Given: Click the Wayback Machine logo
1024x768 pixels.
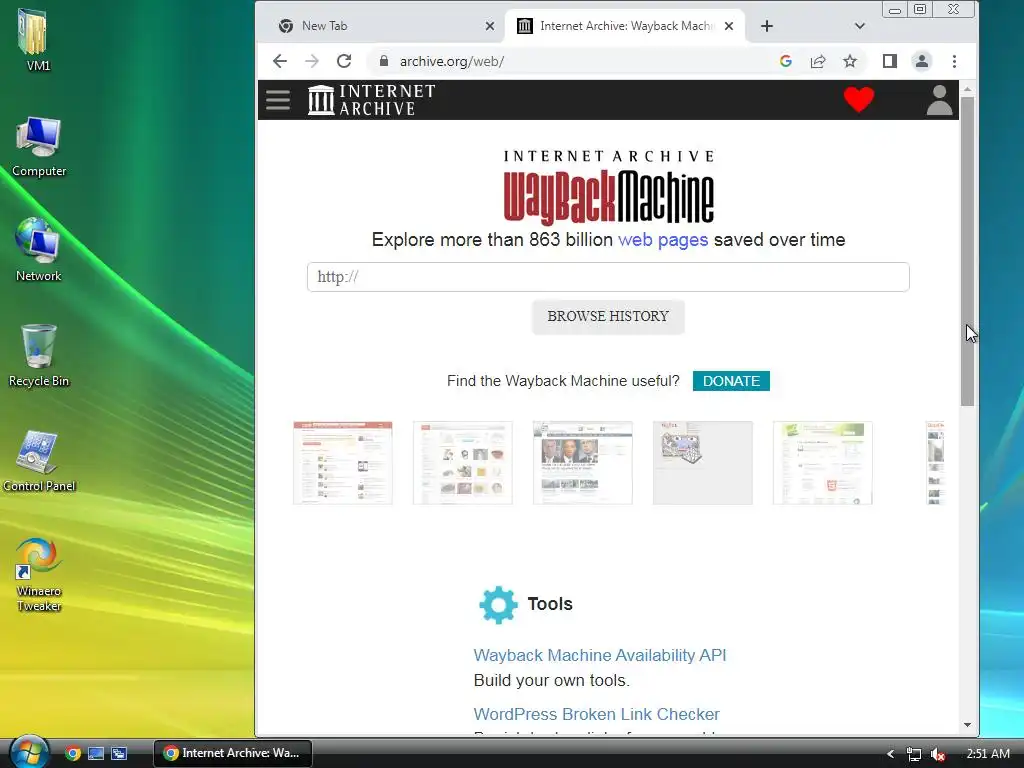Looking at the screenshot, I should point(608,189).
